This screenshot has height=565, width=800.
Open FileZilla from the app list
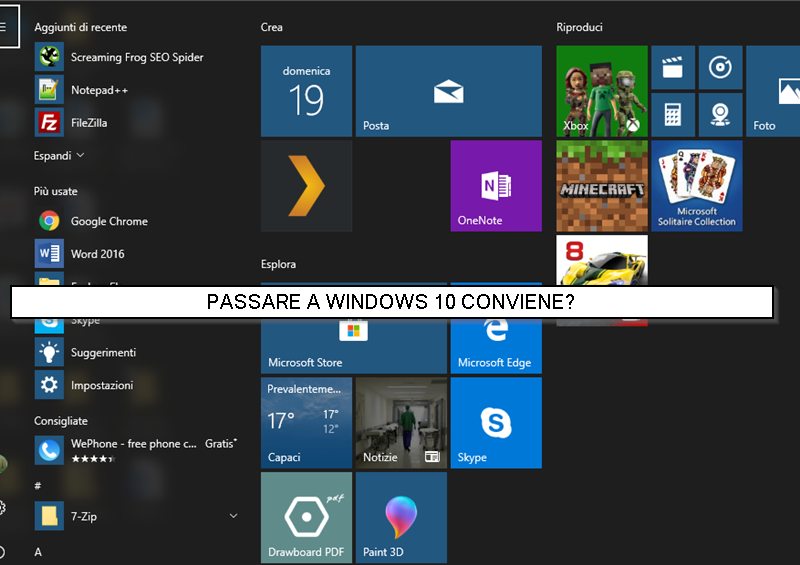click(88, 123)
